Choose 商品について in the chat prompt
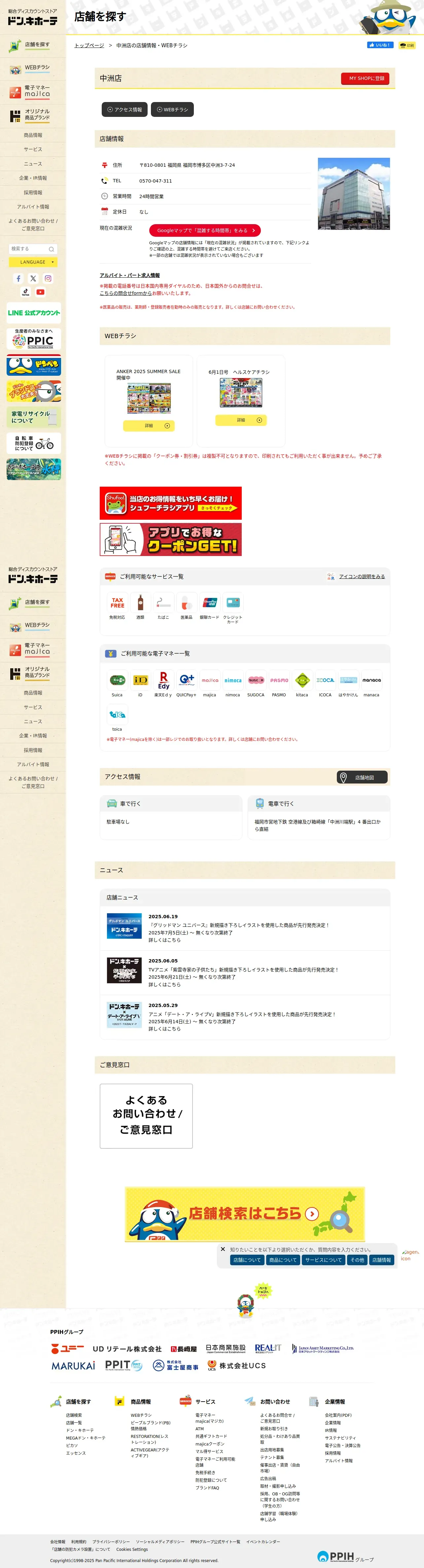Screen dimensions: 424x1568 (x=283, y=1260)
